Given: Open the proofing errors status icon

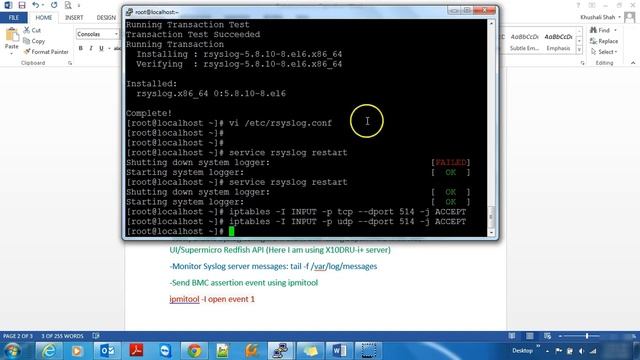Looking at the screenshot, I should [96, 336].
